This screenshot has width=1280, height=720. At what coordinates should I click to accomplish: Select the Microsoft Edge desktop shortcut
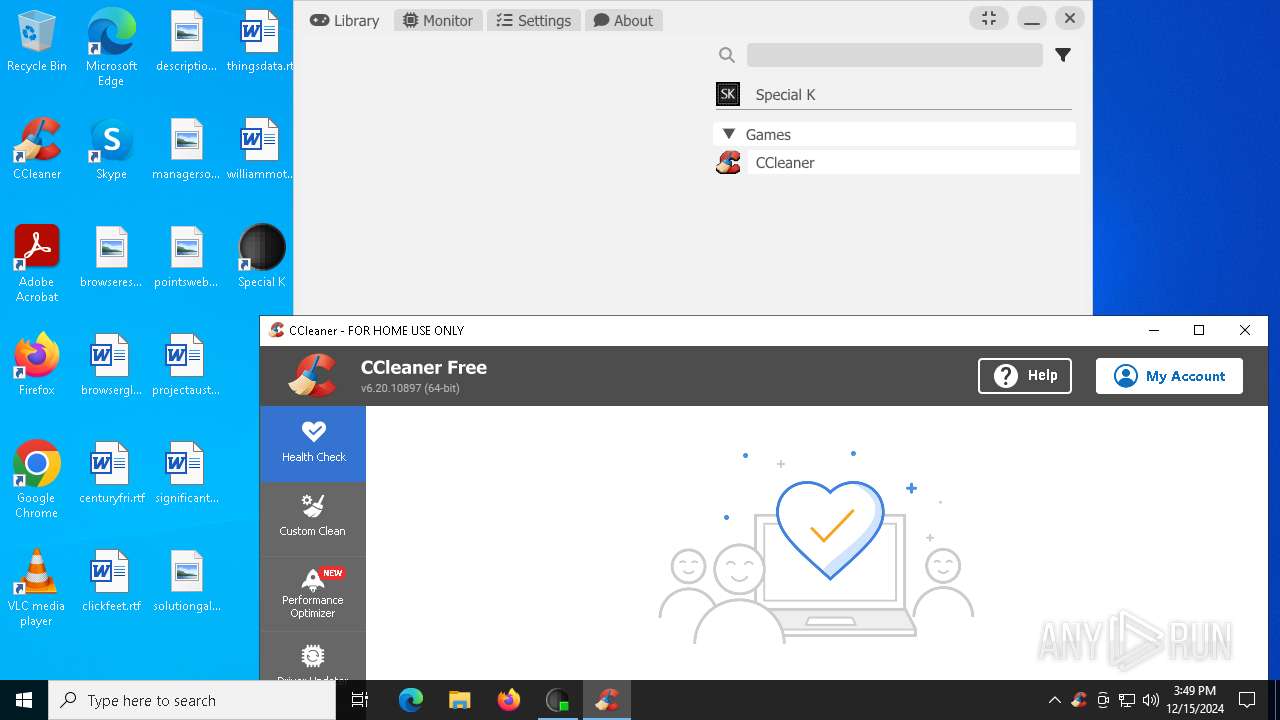tap(111, 48)
